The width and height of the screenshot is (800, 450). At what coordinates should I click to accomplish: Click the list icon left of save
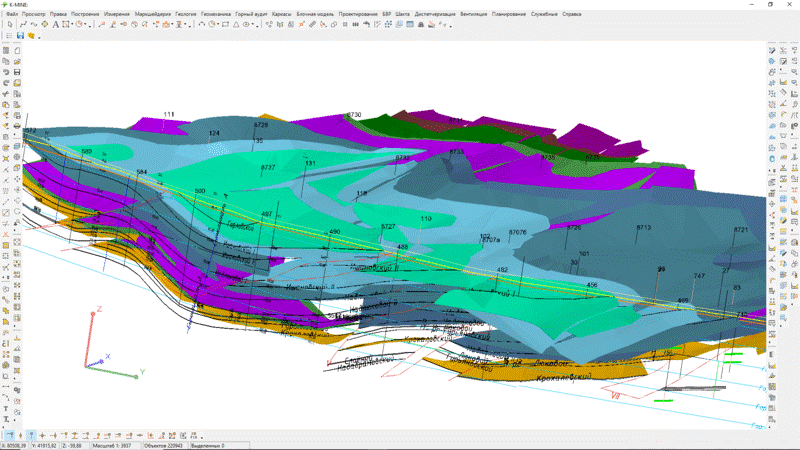tap(8, 35)
